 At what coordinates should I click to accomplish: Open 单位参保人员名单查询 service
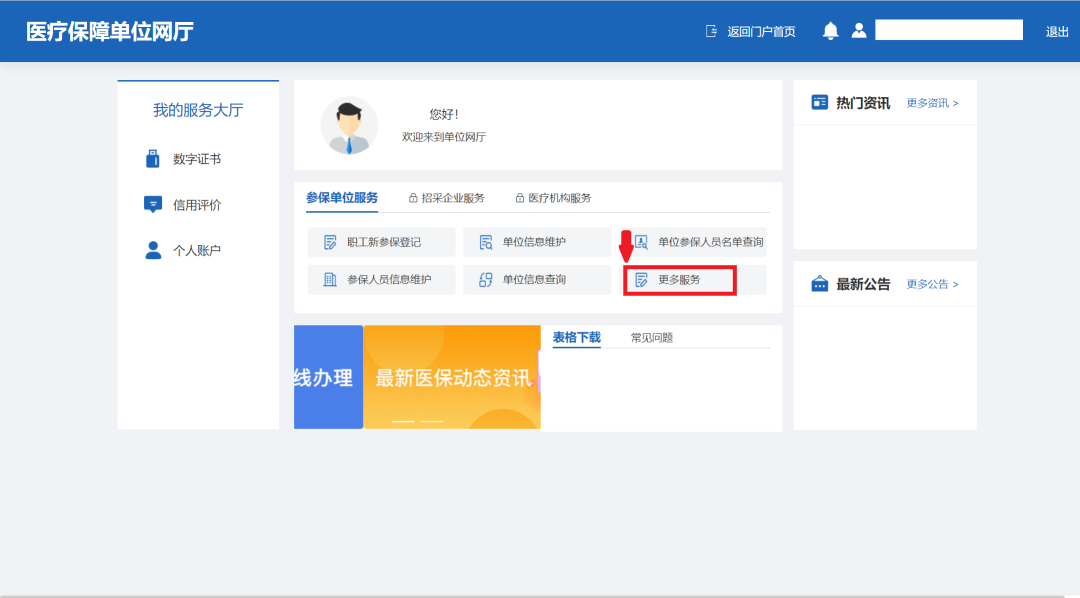point(693,242)
